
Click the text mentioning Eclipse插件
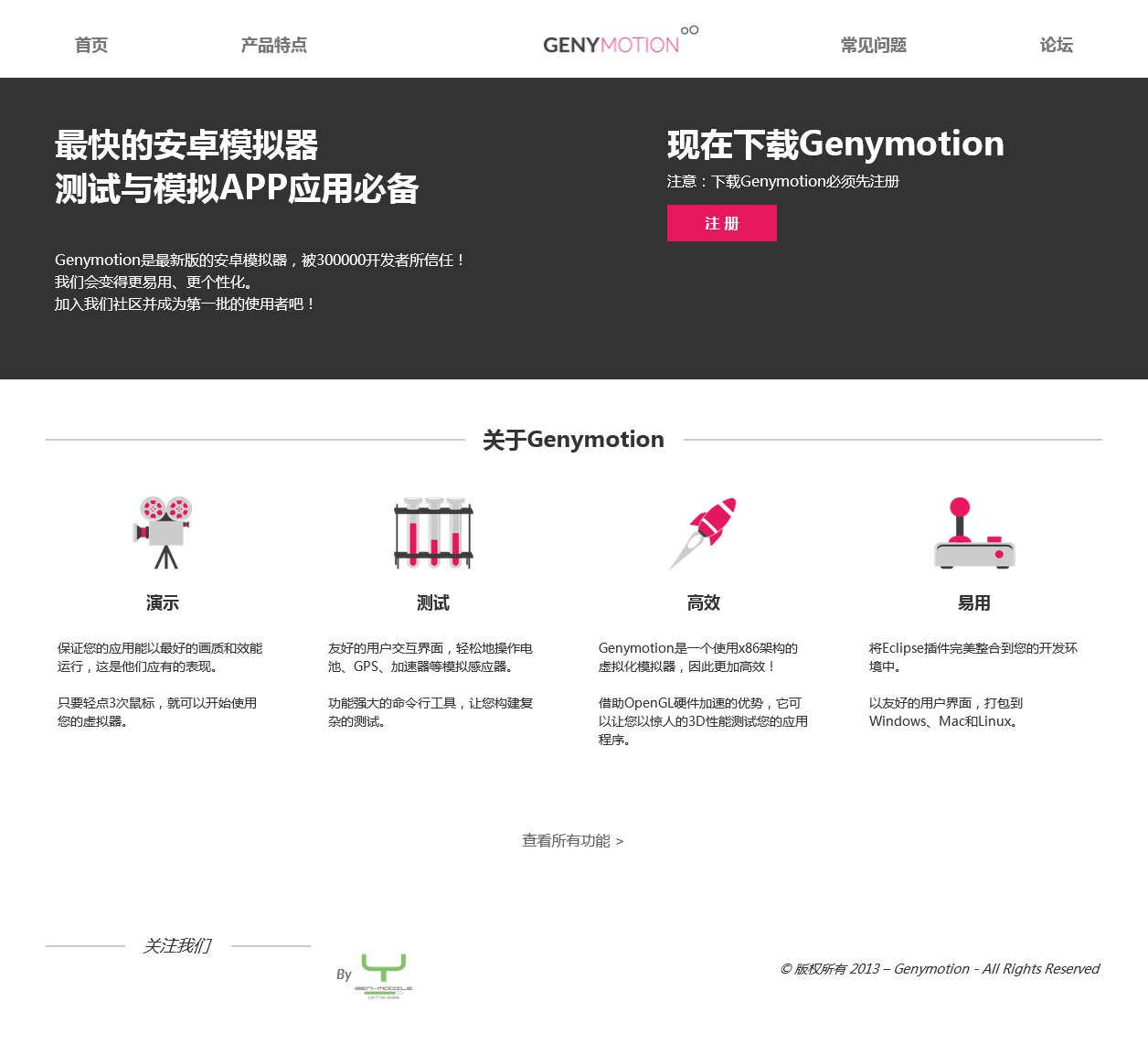[973, 657]
